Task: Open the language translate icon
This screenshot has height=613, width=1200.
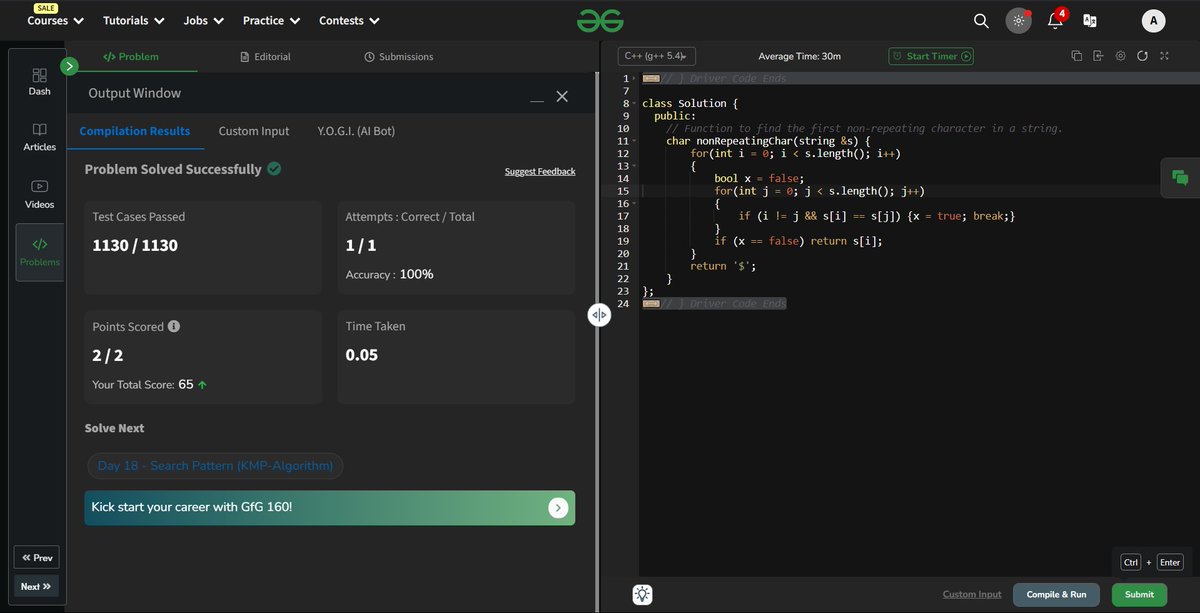Action: click(1090, 20)
